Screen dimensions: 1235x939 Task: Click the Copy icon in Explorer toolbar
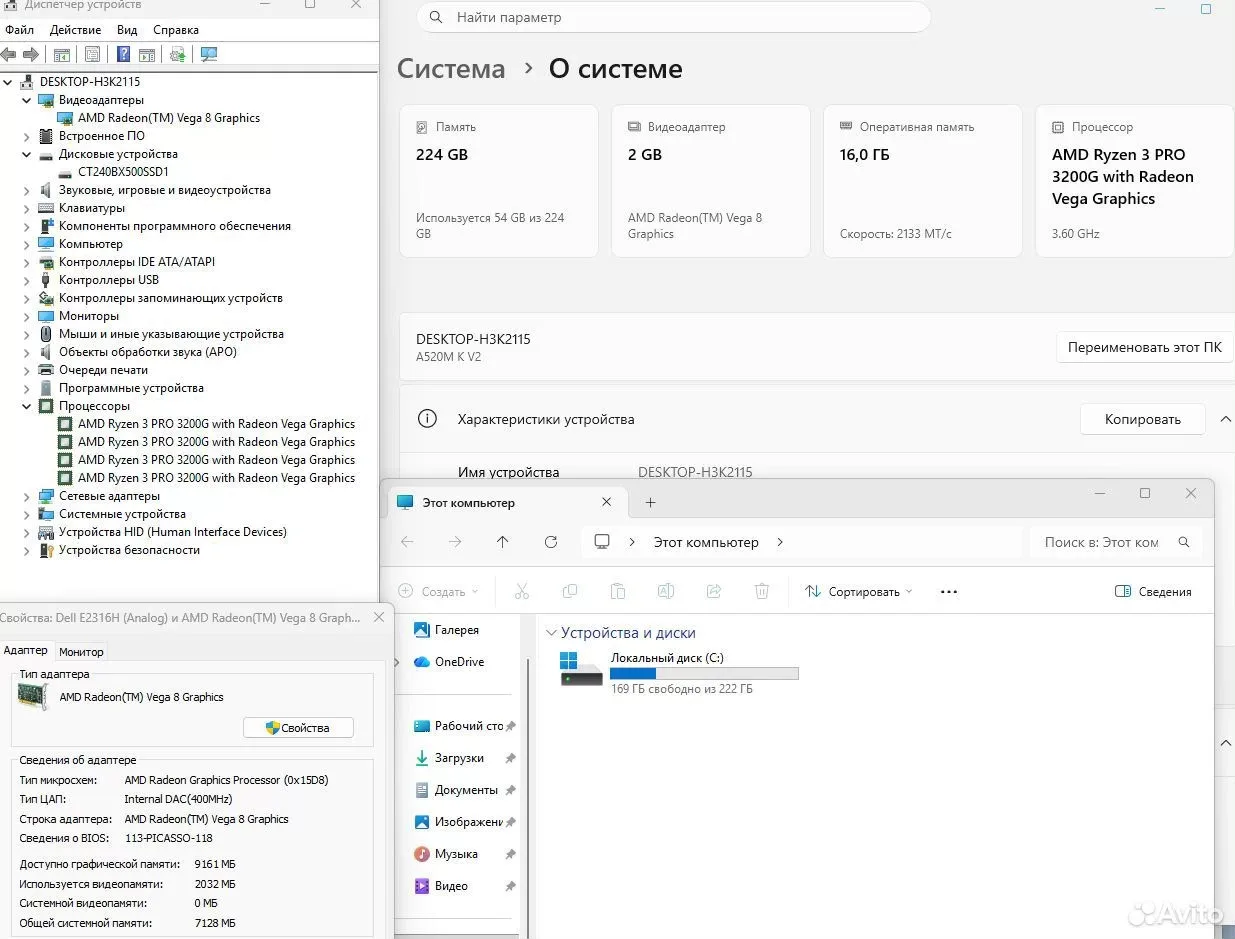[x=570, y=591]
